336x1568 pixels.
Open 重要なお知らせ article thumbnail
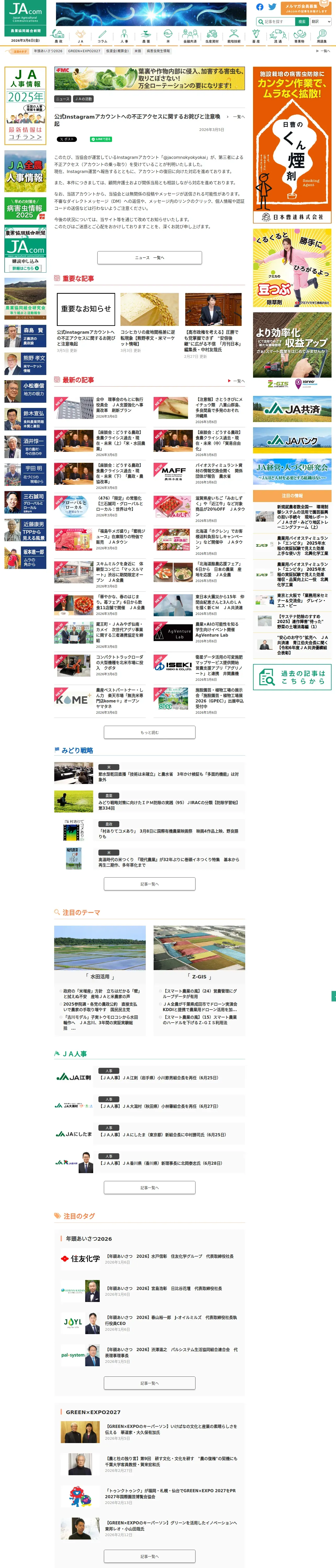point(86,309)
